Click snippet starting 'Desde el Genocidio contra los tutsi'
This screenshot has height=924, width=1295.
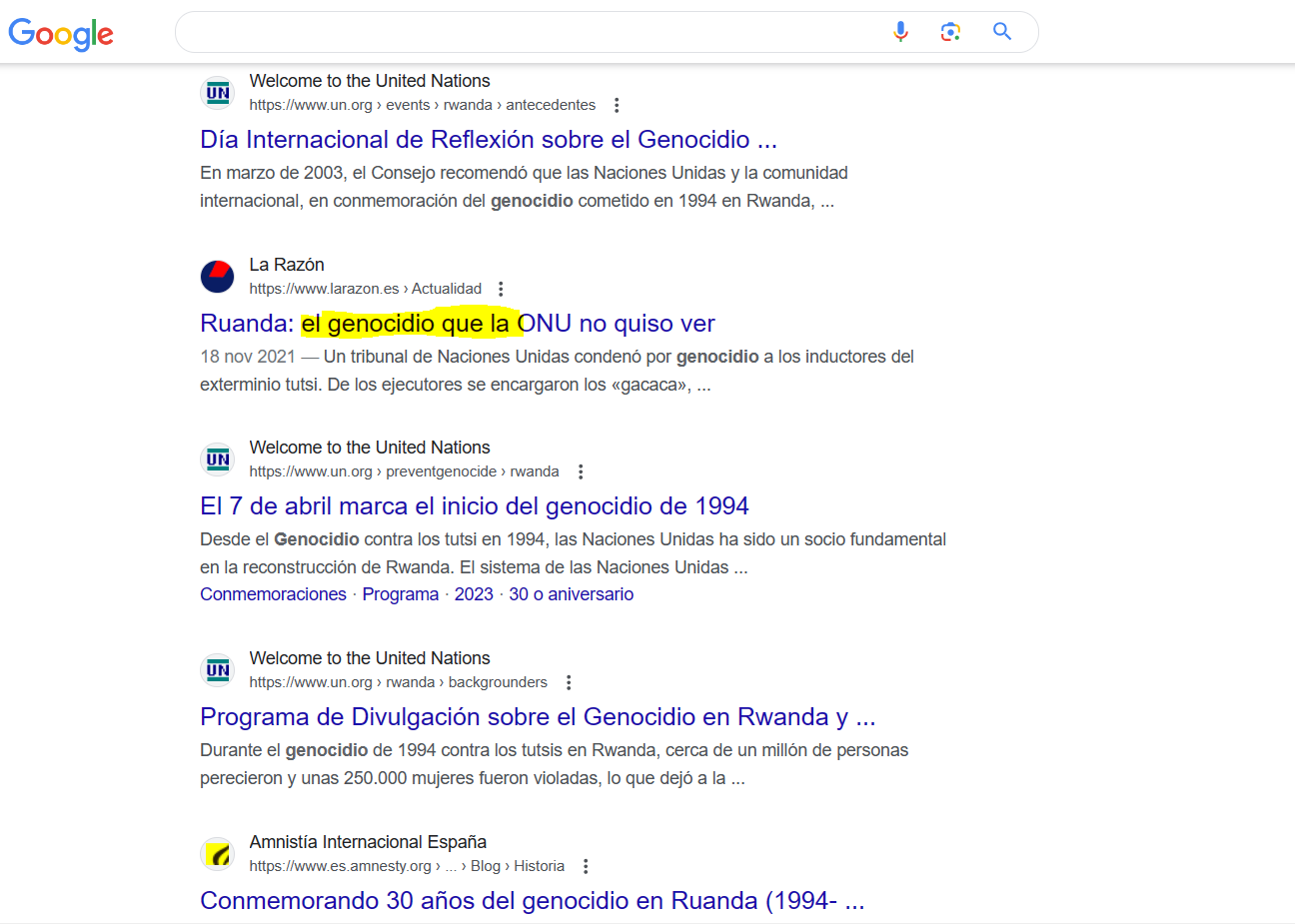tap(574, 553)
